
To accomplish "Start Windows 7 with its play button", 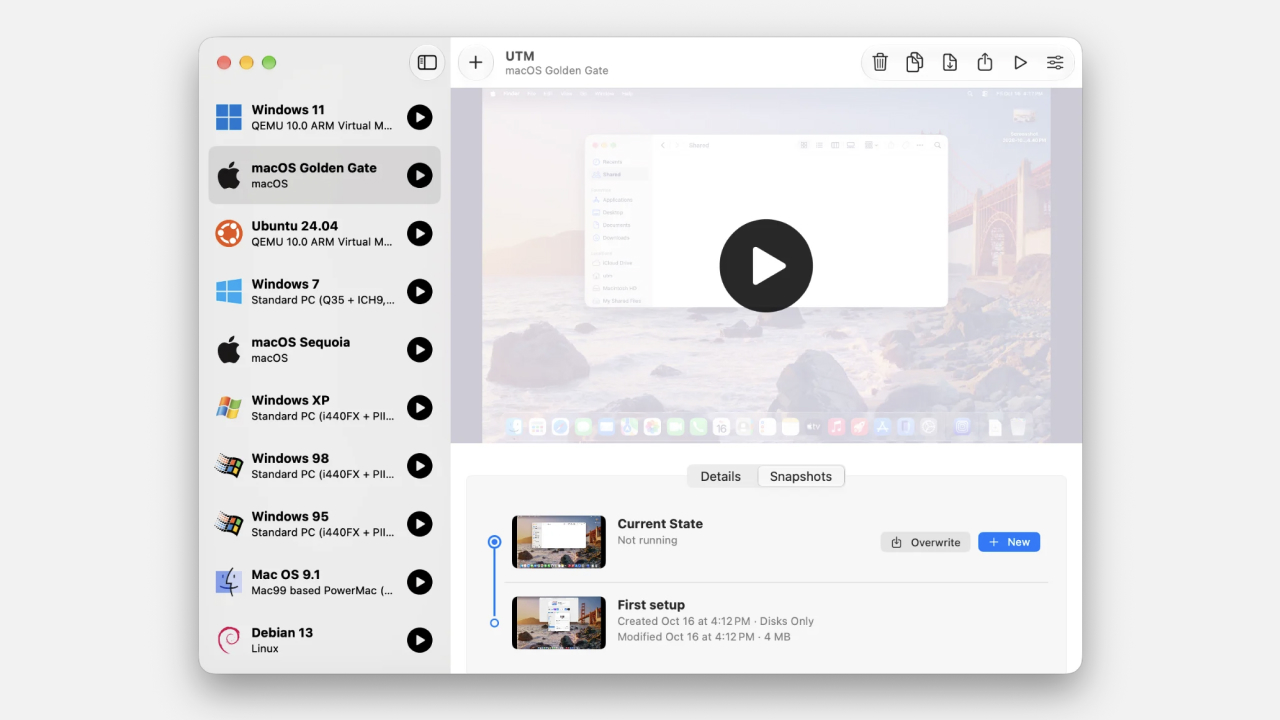I will (x=420, y=291).
